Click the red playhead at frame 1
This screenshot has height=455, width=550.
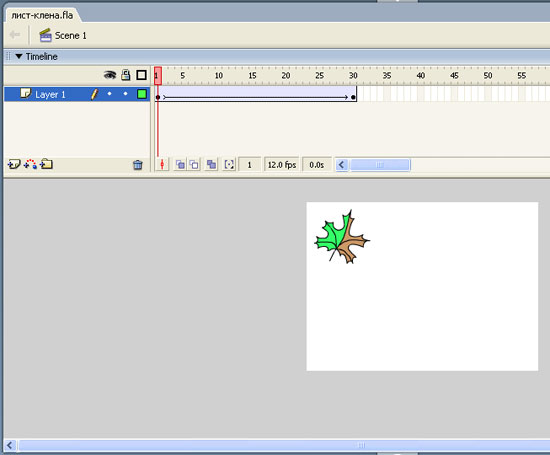point(158,76)
